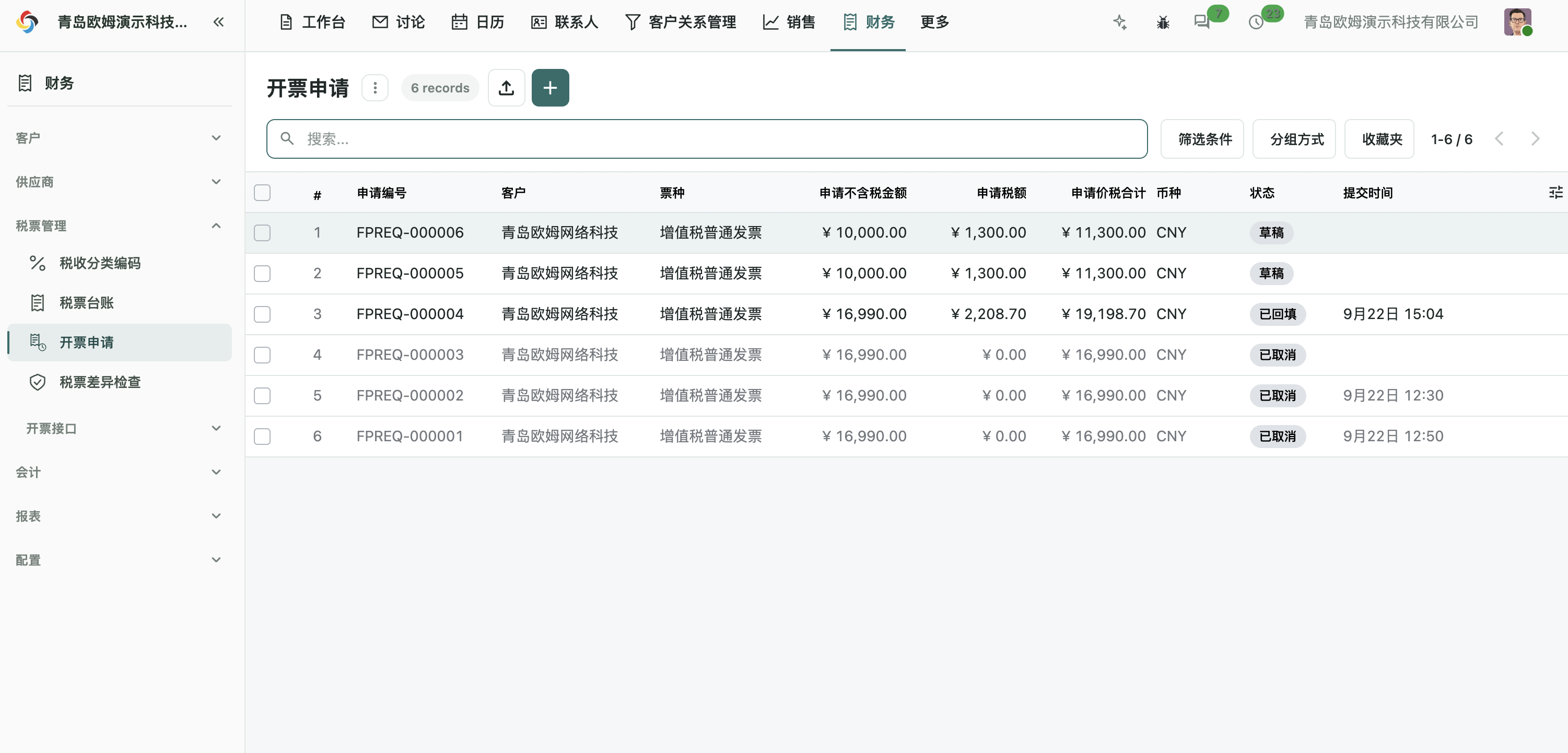Focus the 搜索 search field
Image resolution: width=1568 pixels, height=753 pixels.
coord(707,139)
